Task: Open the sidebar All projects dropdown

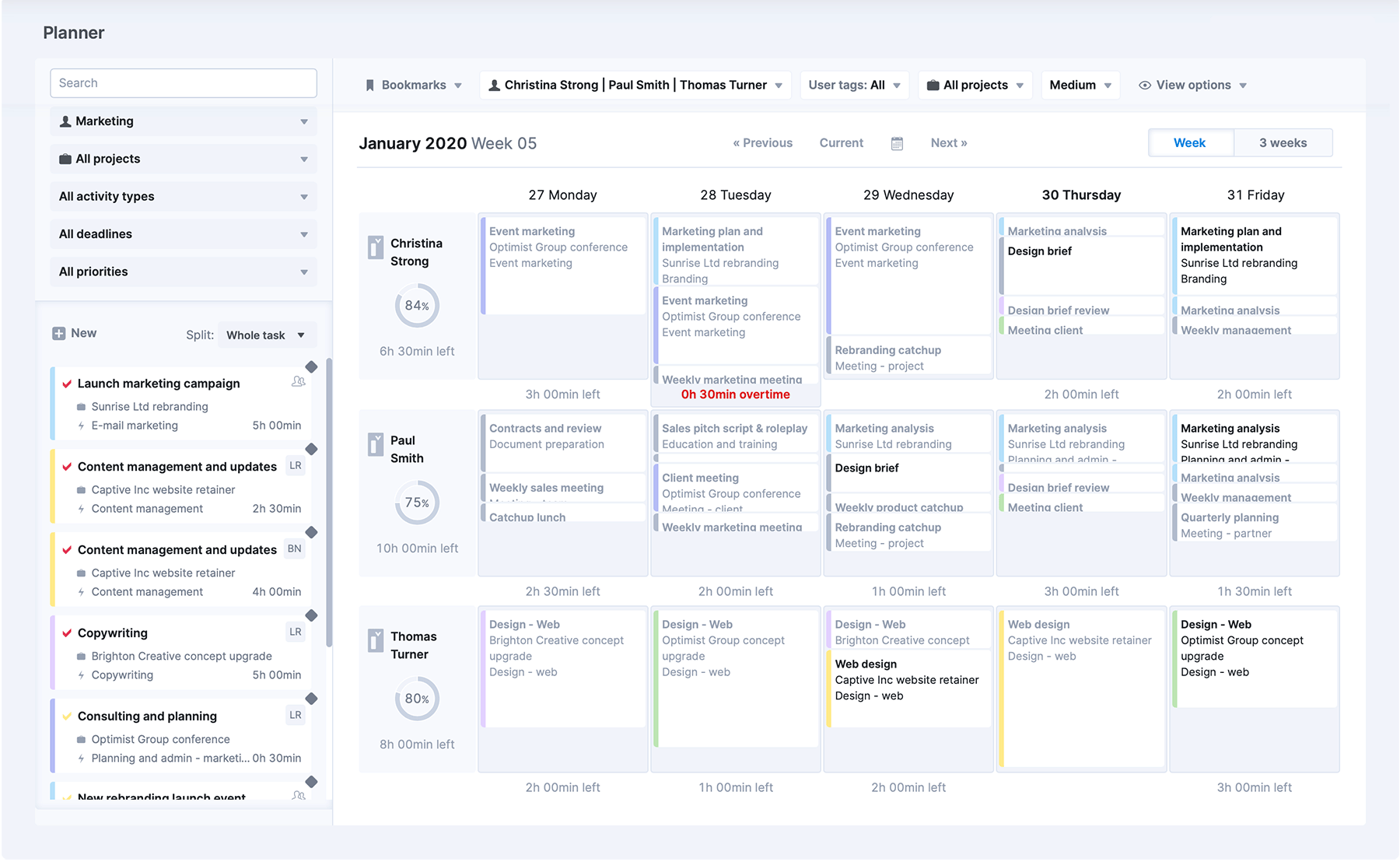Action: (x=184, y=159)
